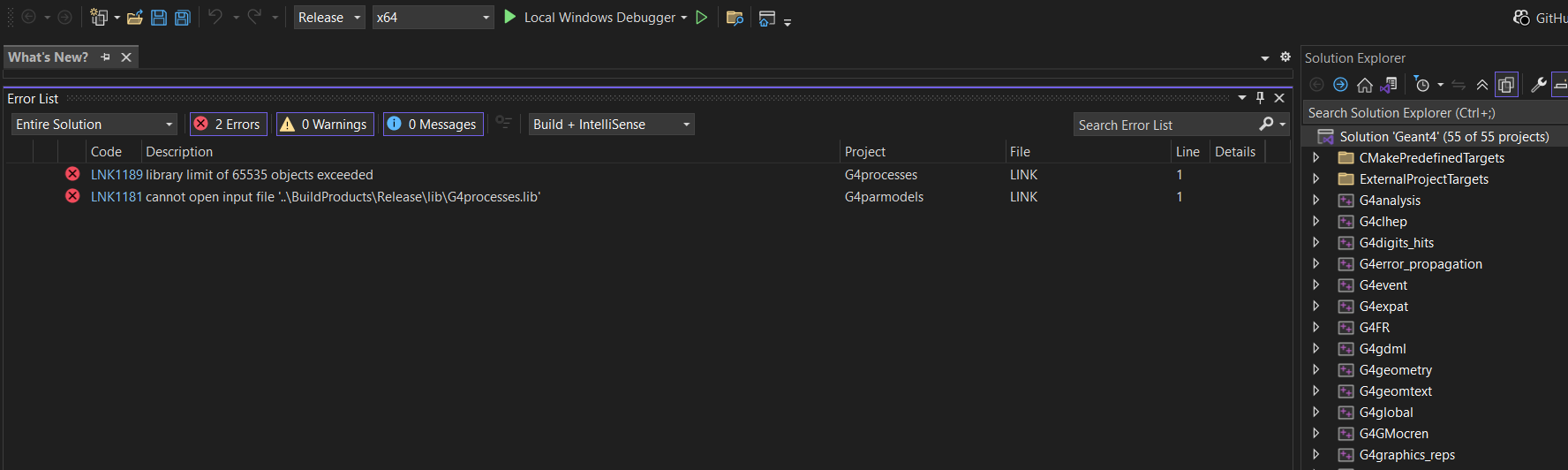
Task: Toggle the 0 Messages filter
Action: (x=433, y=125)
